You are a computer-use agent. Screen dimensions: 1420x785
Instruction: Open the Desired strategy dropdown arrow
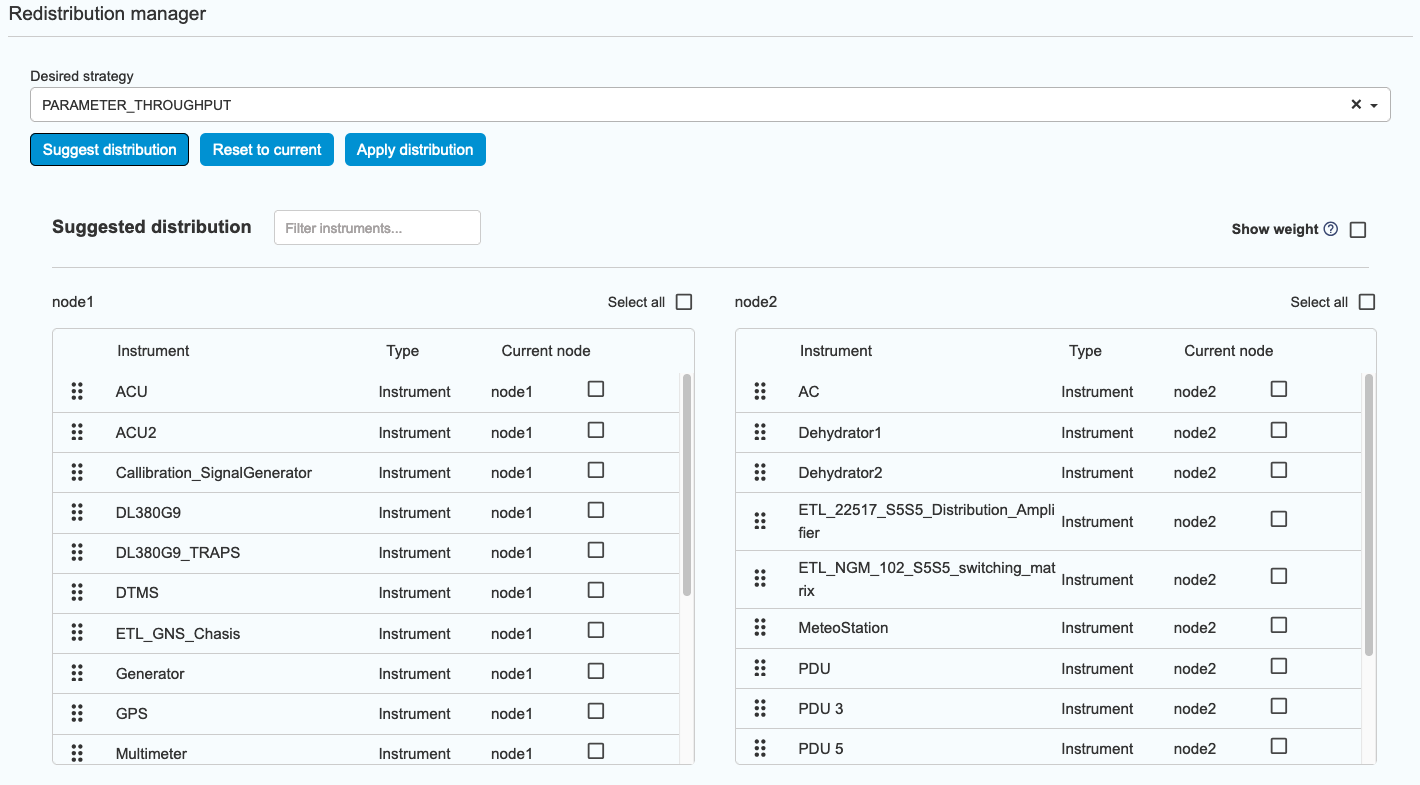point(1375,105)
